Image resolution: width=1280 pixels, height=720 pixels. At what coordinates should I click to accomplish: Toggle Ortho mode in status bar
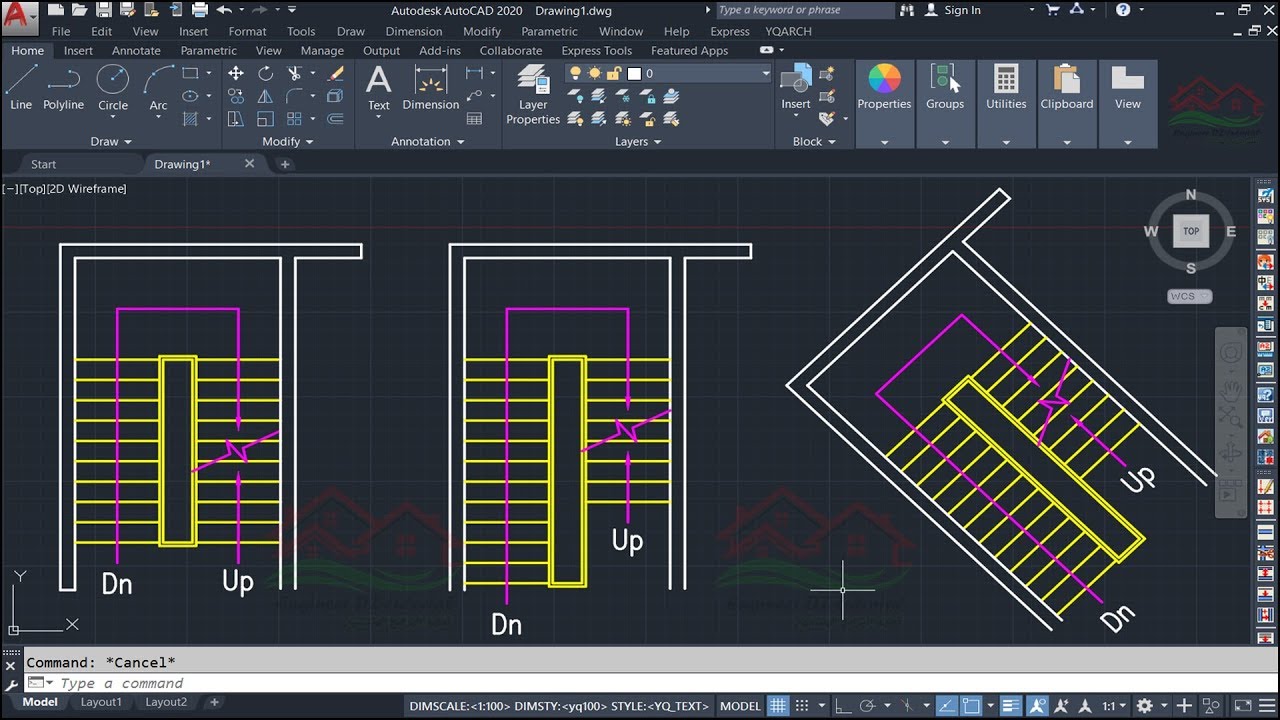tap(844, 705)
